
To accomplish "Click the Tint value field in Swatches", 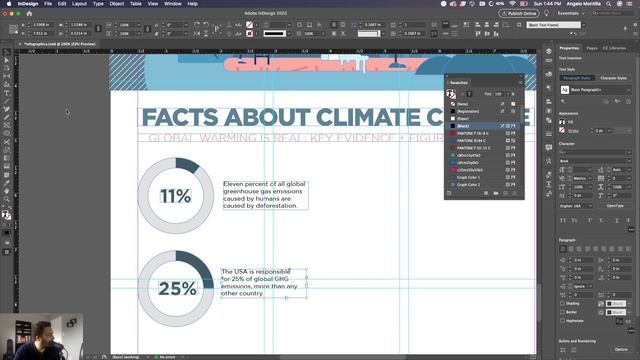I will pyautogui.click(x=499, y=94).
